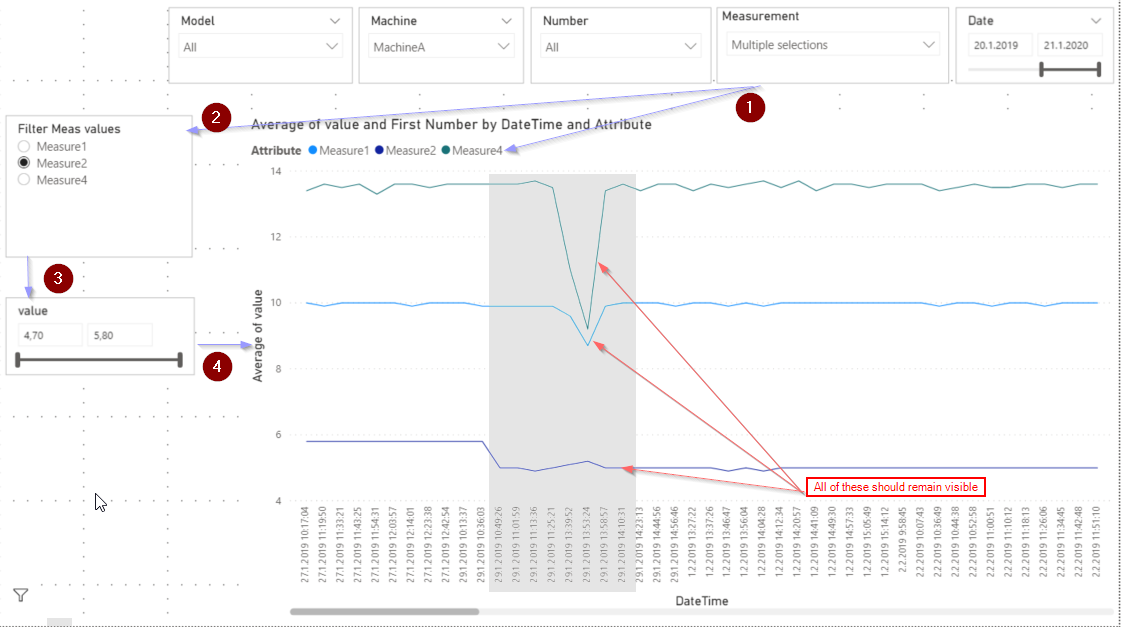The width and height of the screenshot is (1122, 627).
Task: Click the y-axis label 6
Action: pyautogui.click(x=278, y=435)
